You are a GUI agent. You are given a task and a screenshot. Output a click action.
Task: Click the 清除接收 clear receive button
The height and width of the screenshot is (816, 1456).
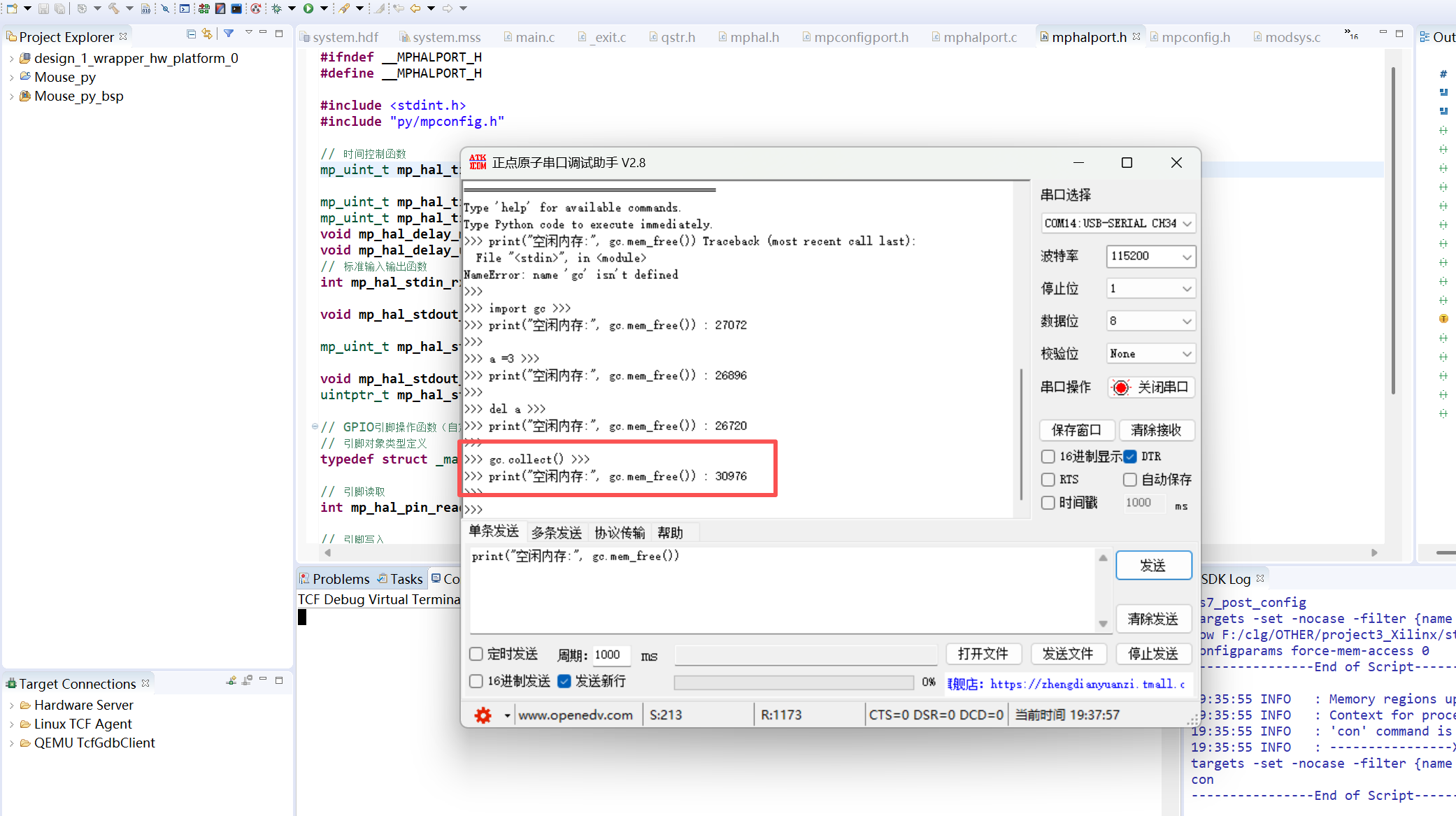click(1156, 430)
